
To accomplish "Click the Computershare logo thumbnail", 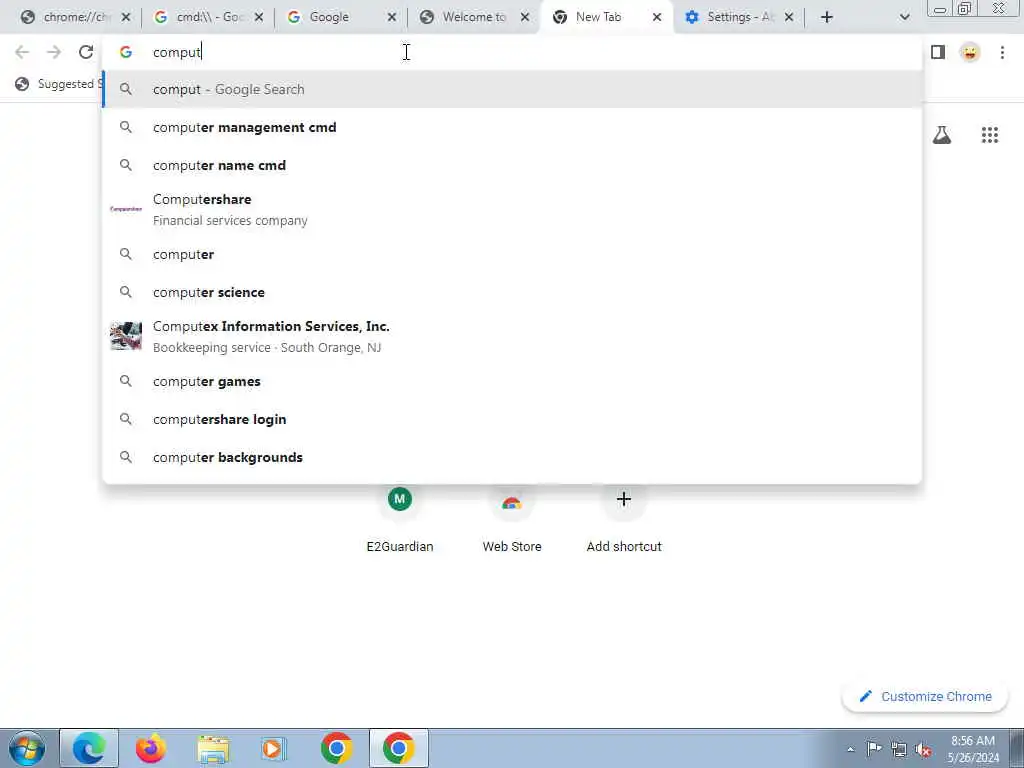I will click(x=126, y=209).
